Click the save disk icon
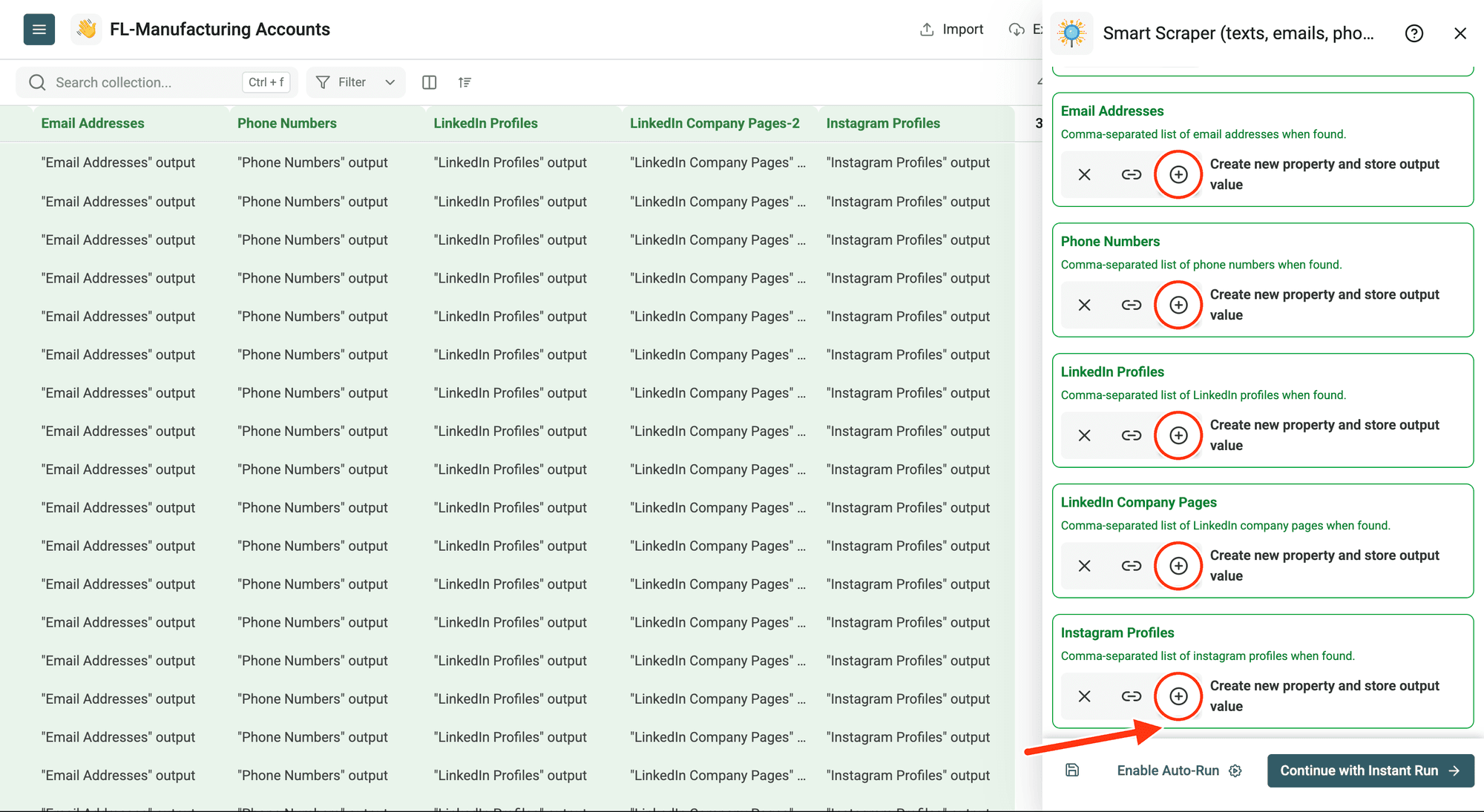The height and width of the screenshot is (812, 1484). tap(1072, 770)
